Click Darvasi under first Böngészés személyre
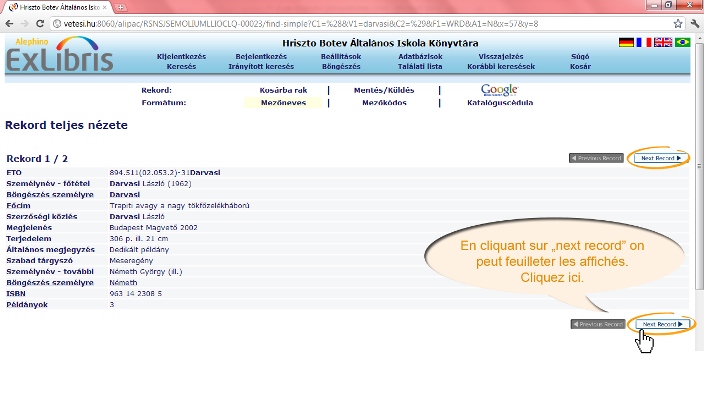This screenshot has width=704, height=396. pos(125,194)
